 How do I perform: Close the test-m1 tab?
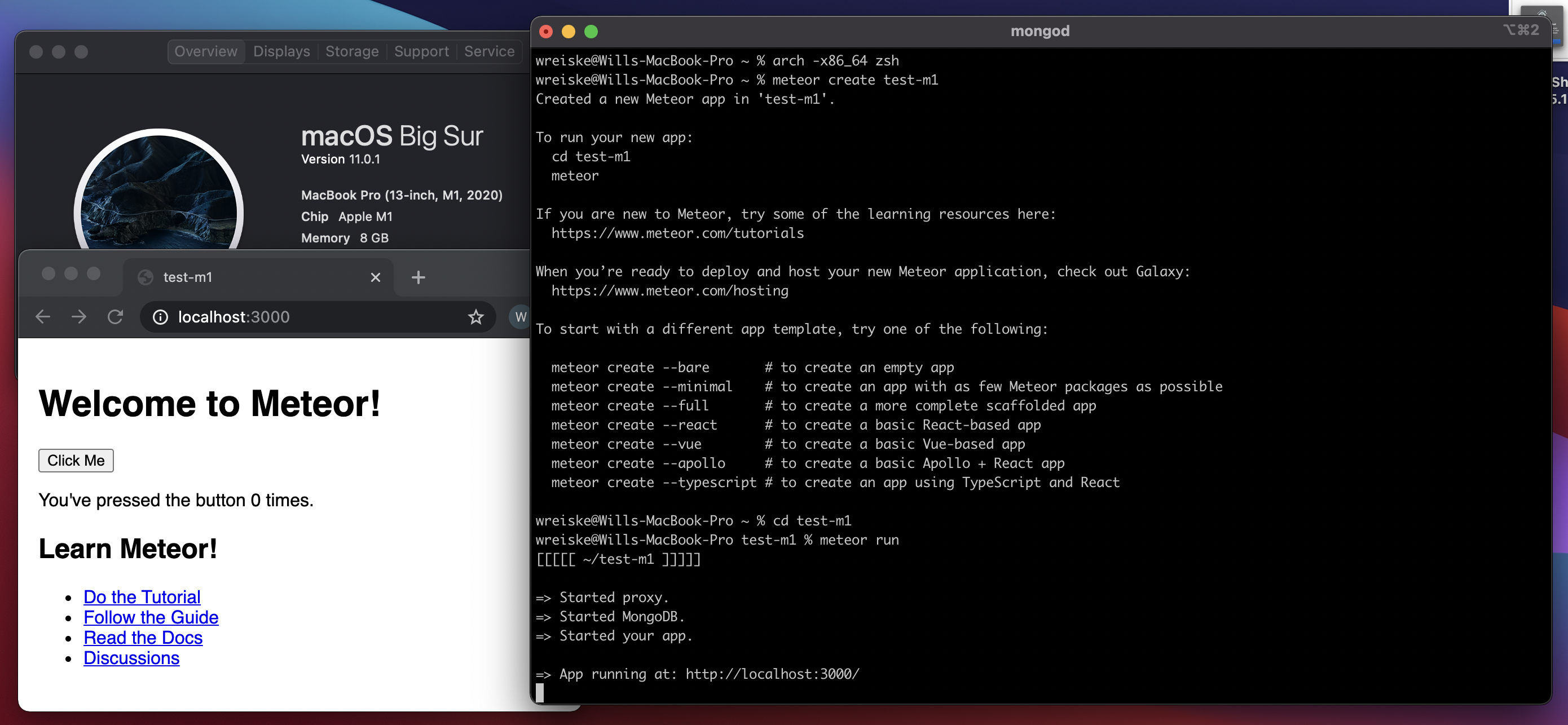376,277
